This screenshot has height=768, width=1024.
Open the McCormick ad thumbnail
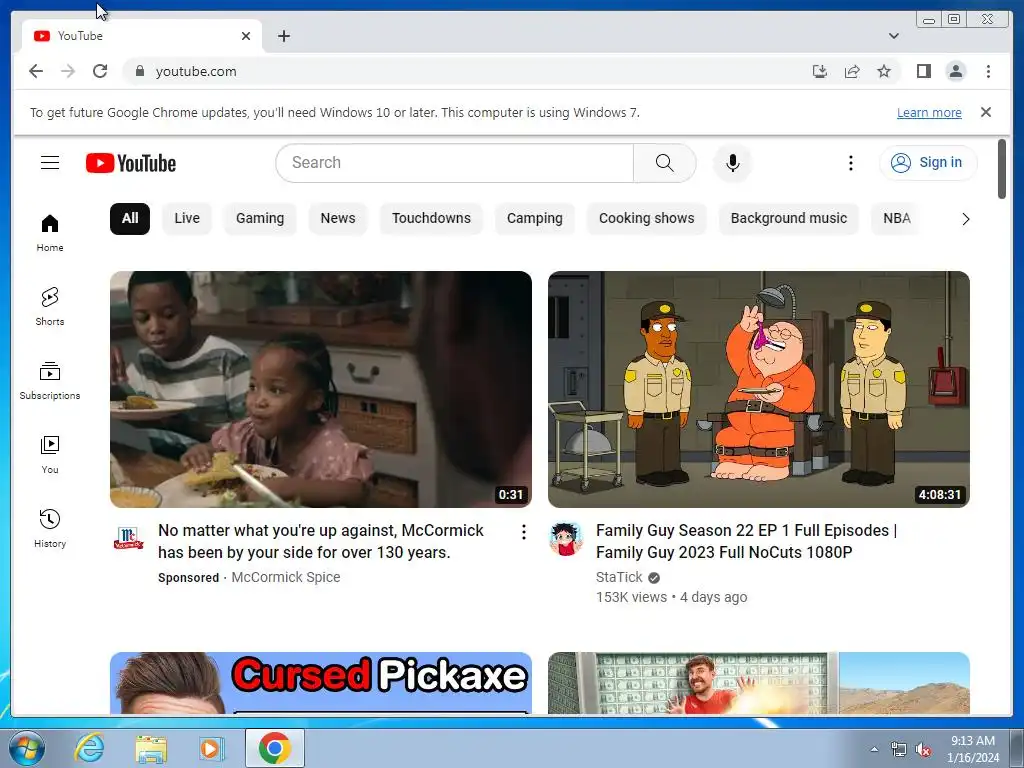tap(321, 389)
